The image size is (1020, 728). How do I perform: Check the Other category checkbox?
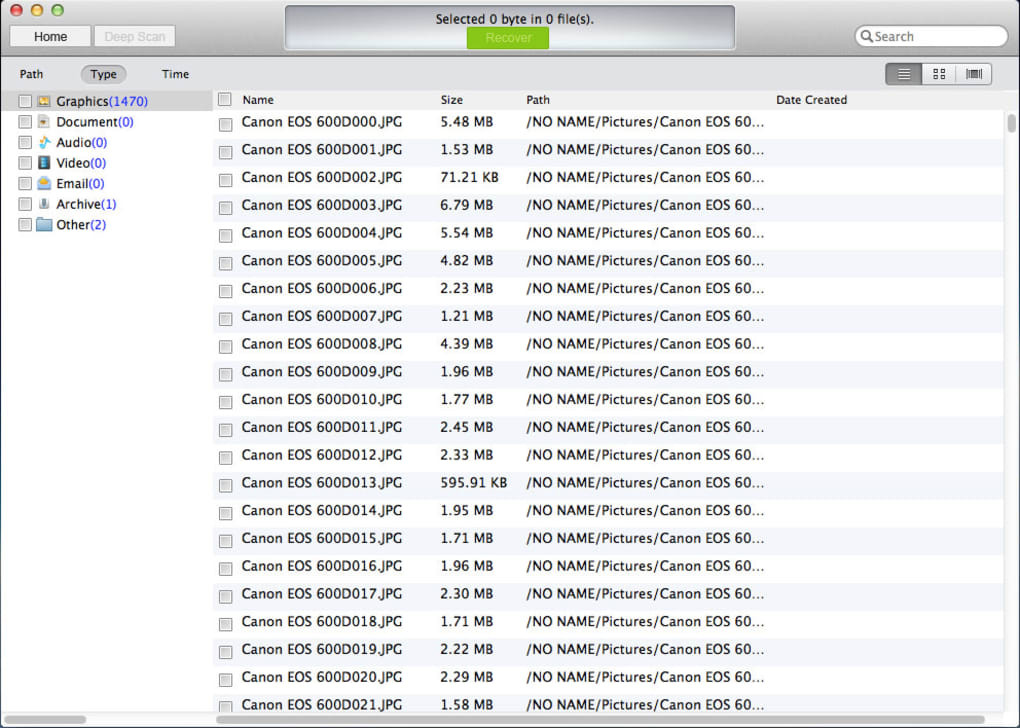[25, 224]
